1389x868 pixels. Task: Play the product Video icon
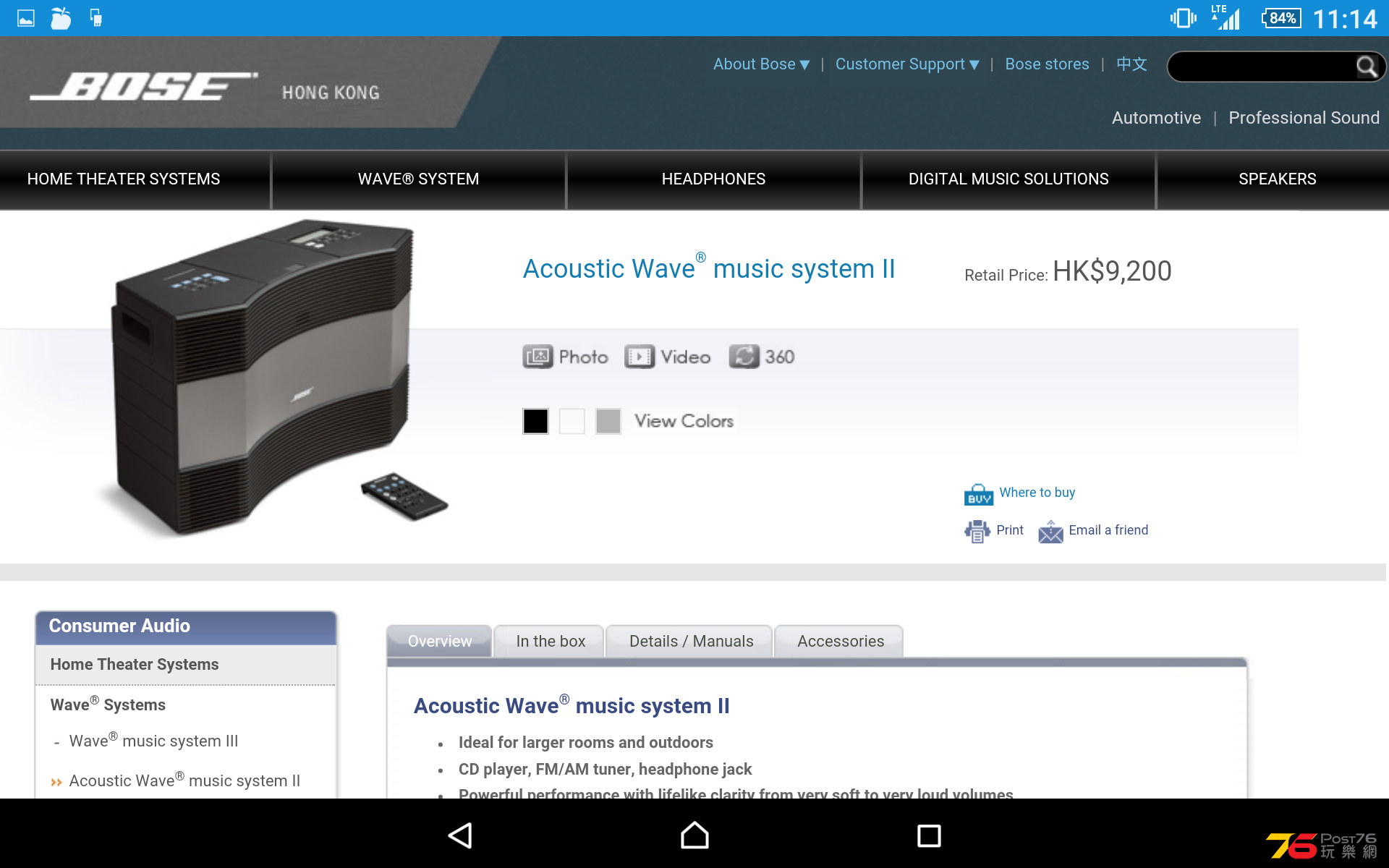click(640, 357)
